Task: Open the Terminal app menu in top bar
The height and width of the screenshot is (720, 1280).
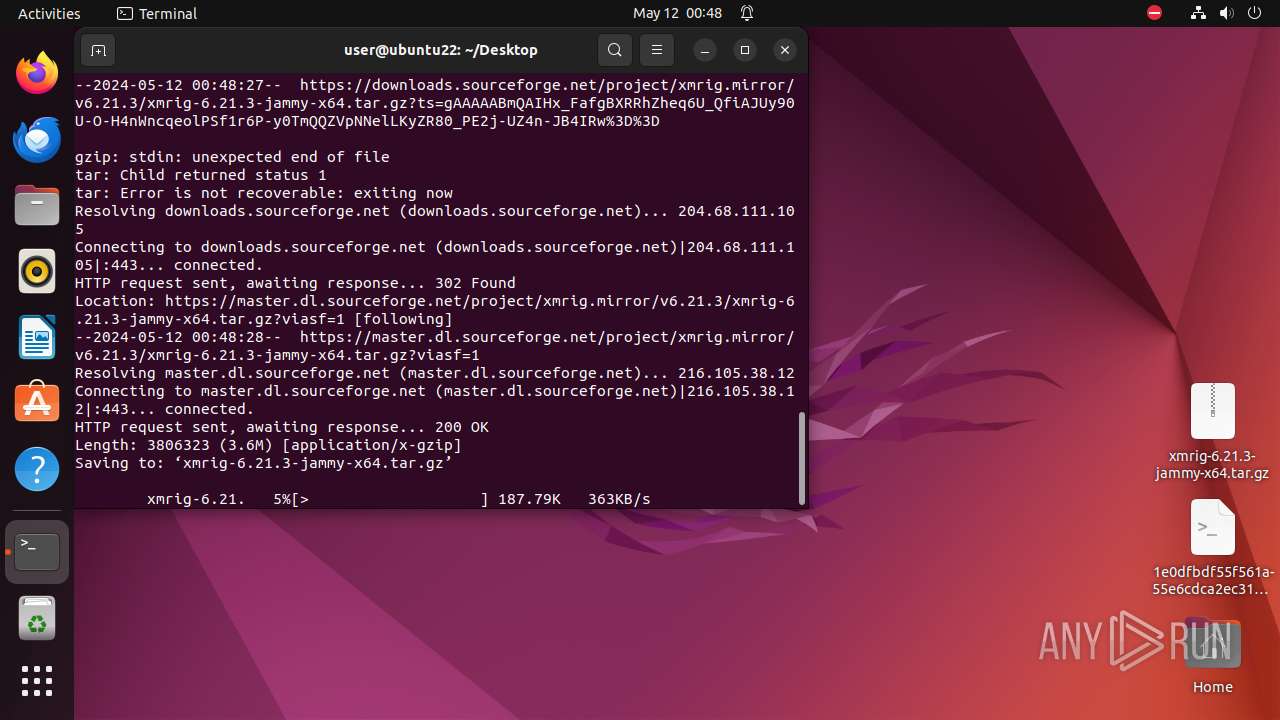Action: tap(157, 13)
